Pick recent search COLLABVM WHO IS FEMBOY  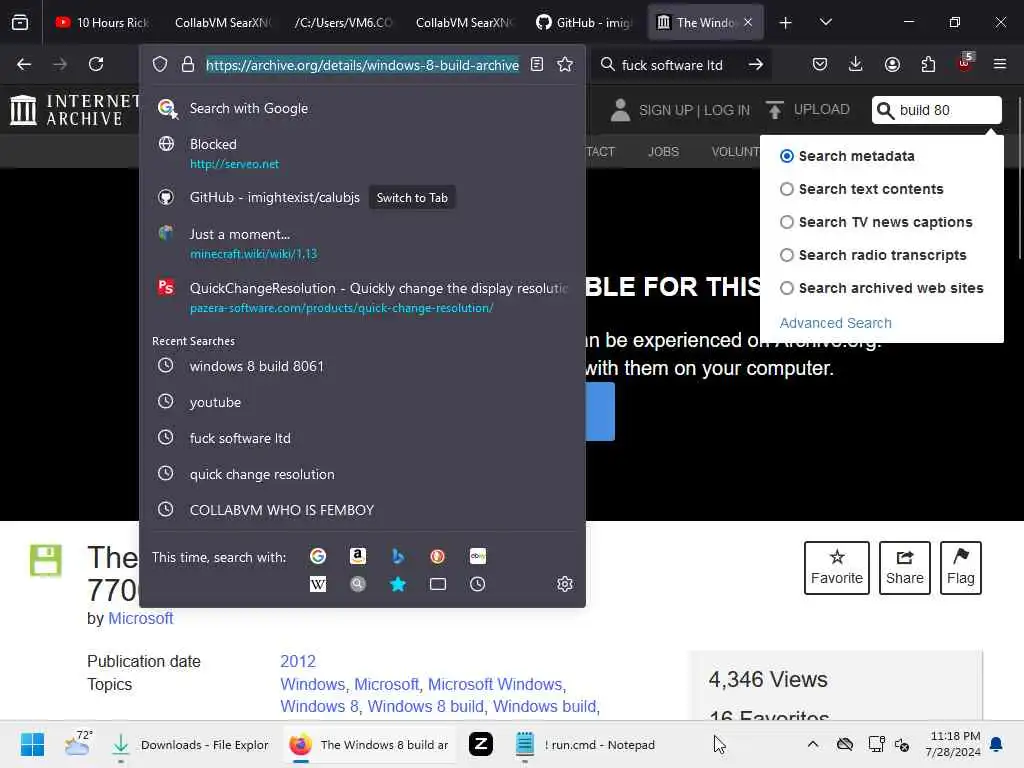(x=362, y=509)
